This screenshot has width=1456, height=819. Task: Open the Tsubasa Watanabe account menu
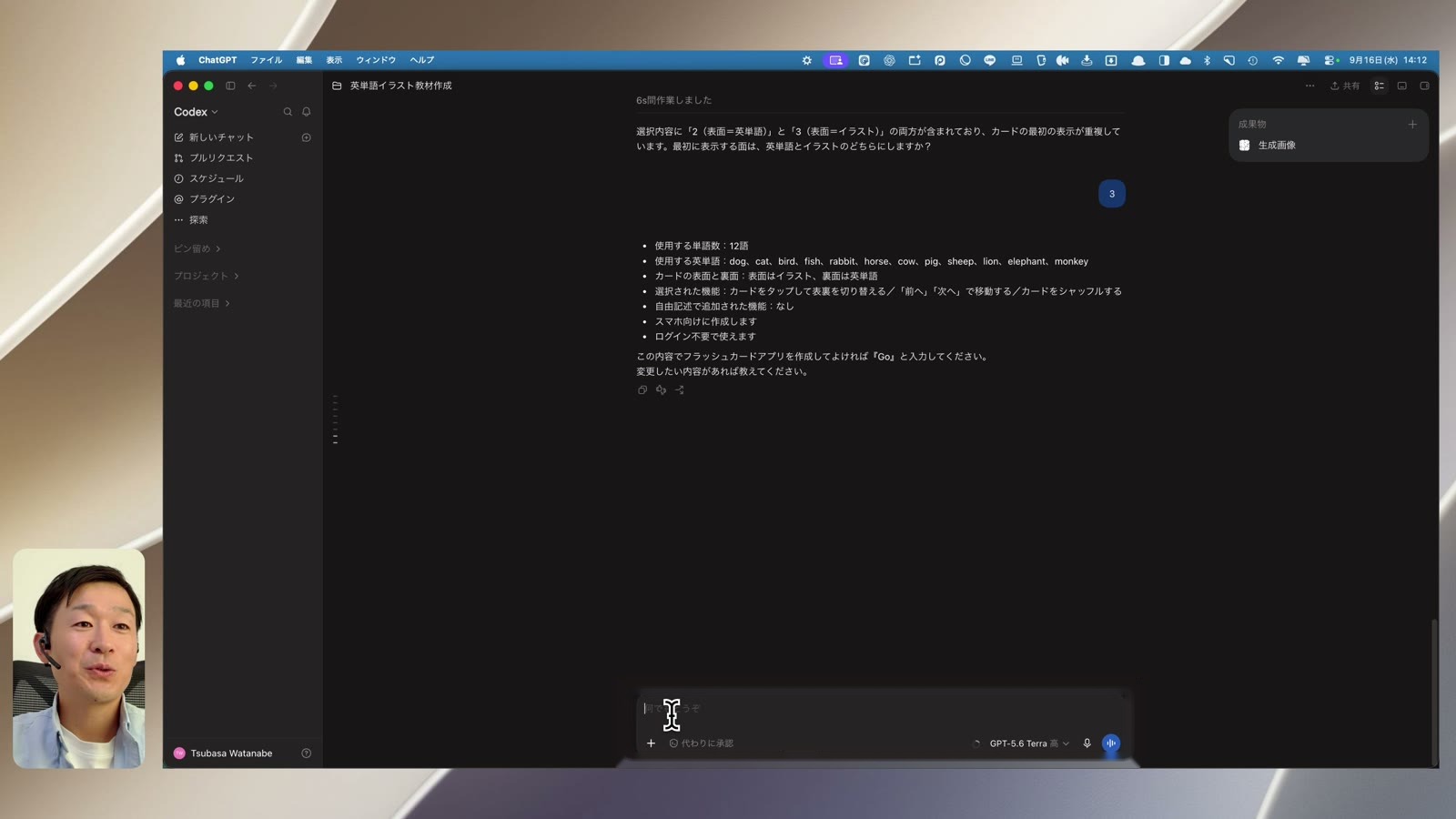223,753
